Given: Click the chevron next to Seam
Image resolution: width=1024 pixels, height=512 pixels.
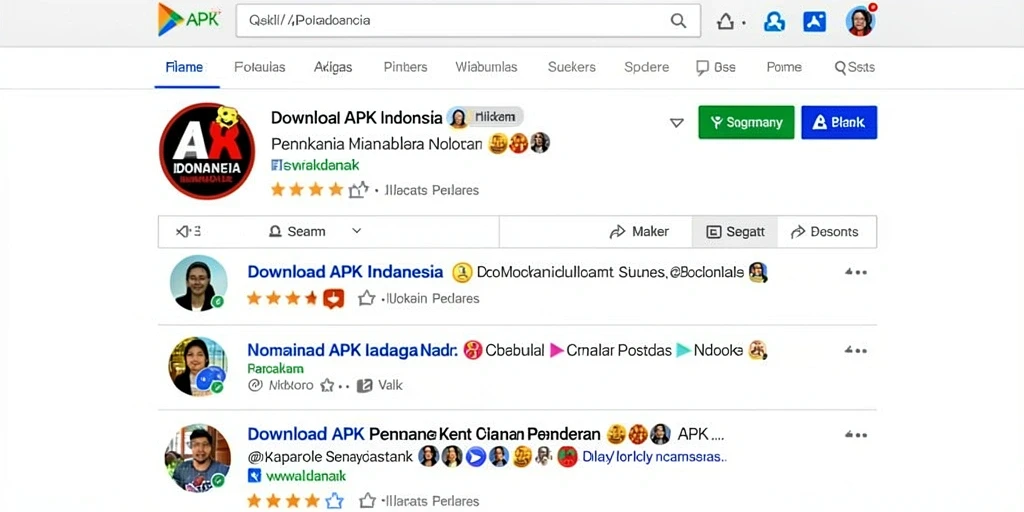Looking at the screenshot, I should tap(357, 231).
